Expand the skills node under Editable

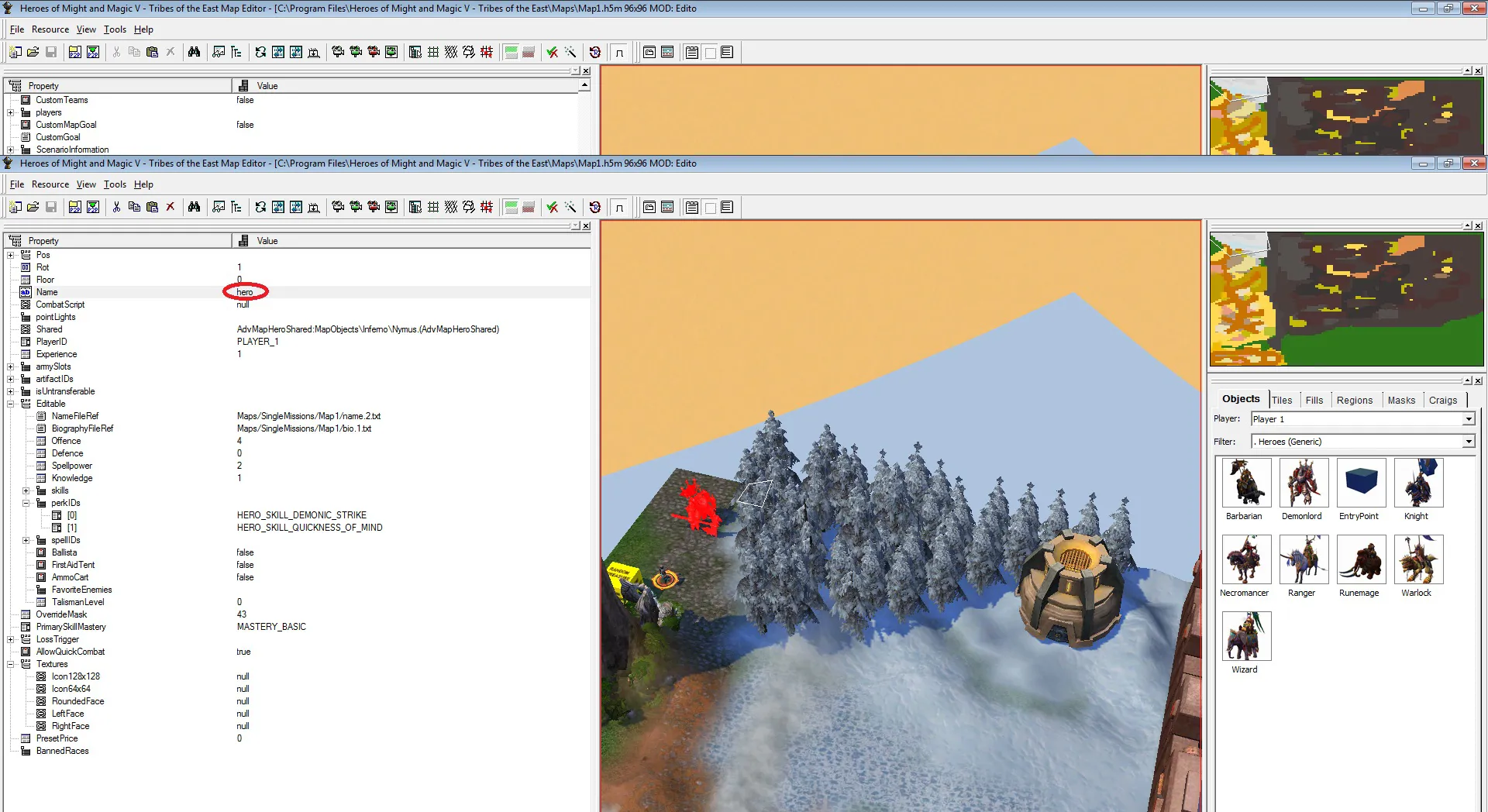click(x=26, y=490)
